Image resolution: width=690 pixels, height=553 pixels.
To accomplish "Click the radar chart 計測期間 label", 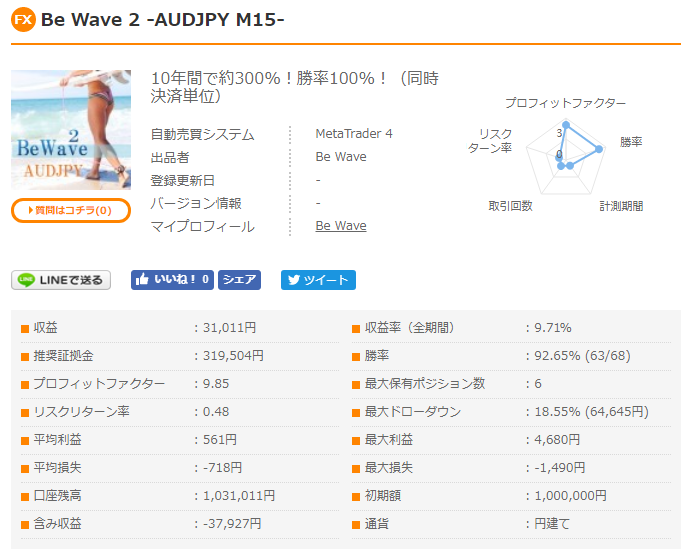I will [x=621, y=206].
